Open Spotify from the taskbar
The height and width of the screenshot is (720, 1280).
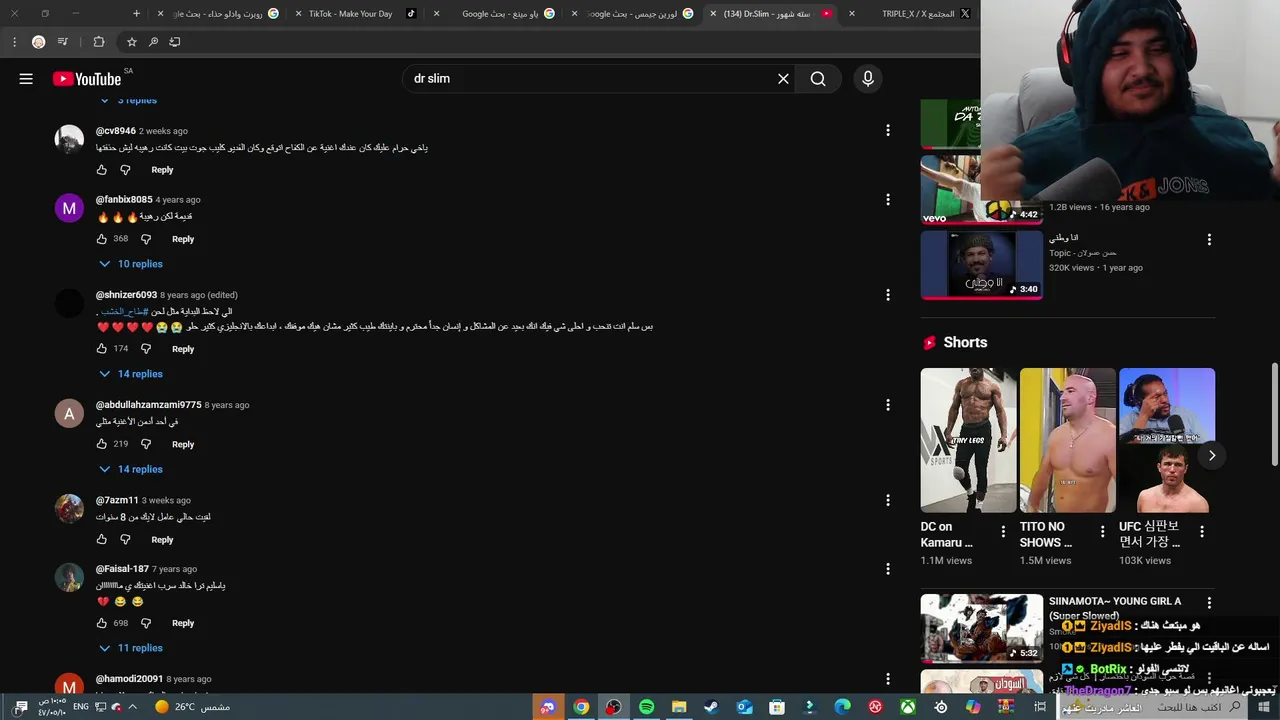pos(646,707)
